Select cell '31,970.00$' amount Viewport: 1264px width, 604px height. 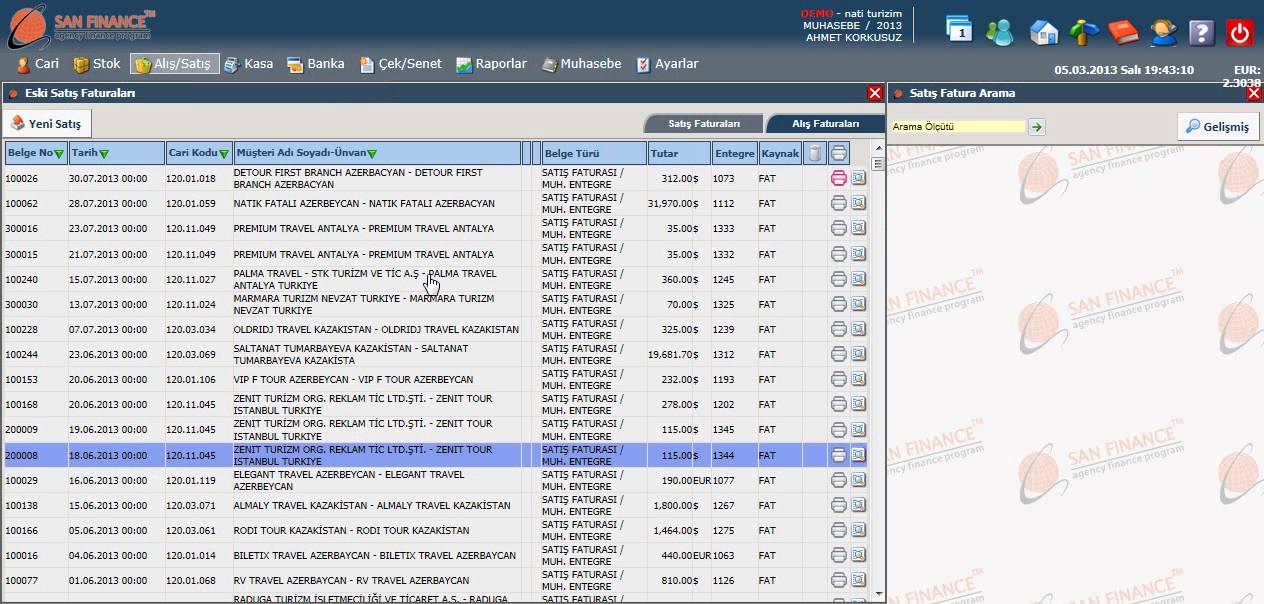pyautogui.click(x=673, y=203)
